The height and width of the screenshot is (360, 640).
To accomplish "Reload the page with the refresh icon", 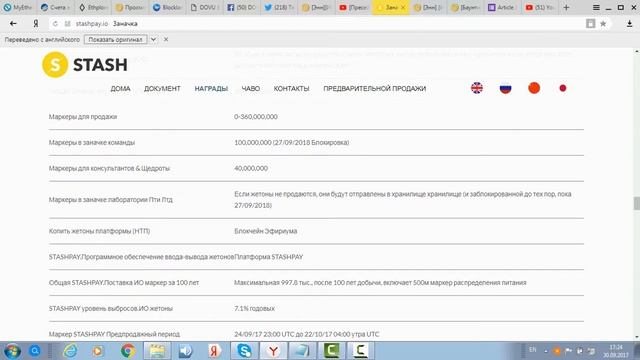I will (x=55, y=24).
